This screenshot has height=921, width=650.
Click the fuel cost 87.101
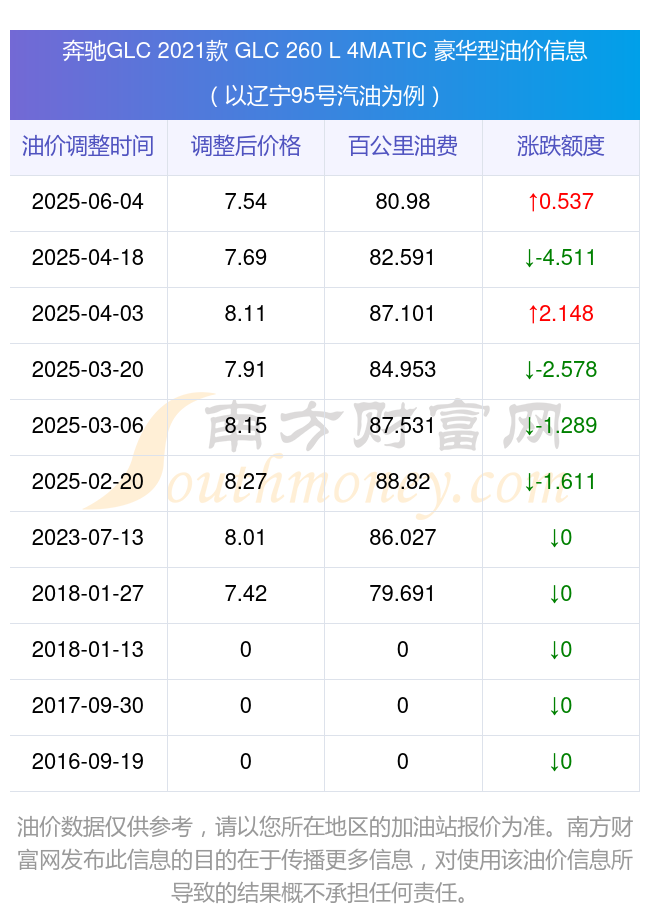pos(403,314)
